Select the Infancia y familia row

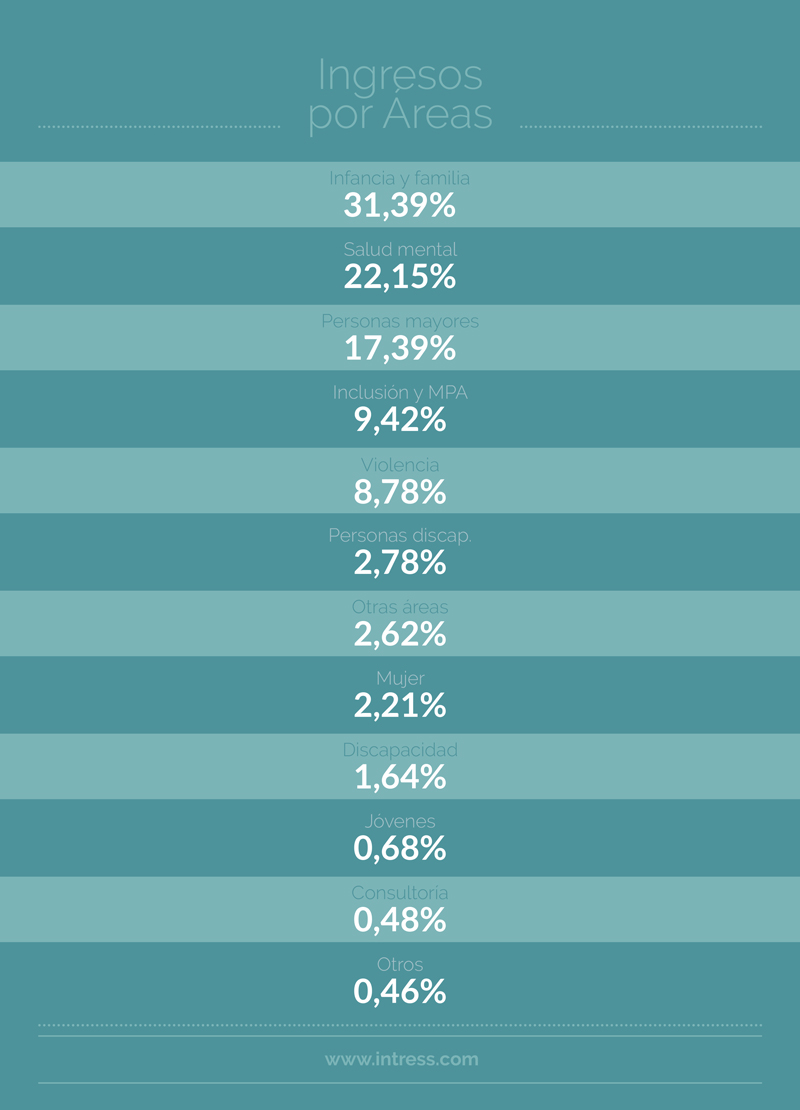click(x=400, y=194)
